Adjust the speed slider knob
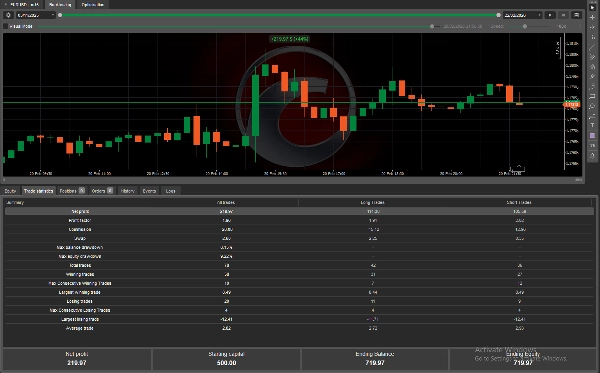 coord(525,26)
